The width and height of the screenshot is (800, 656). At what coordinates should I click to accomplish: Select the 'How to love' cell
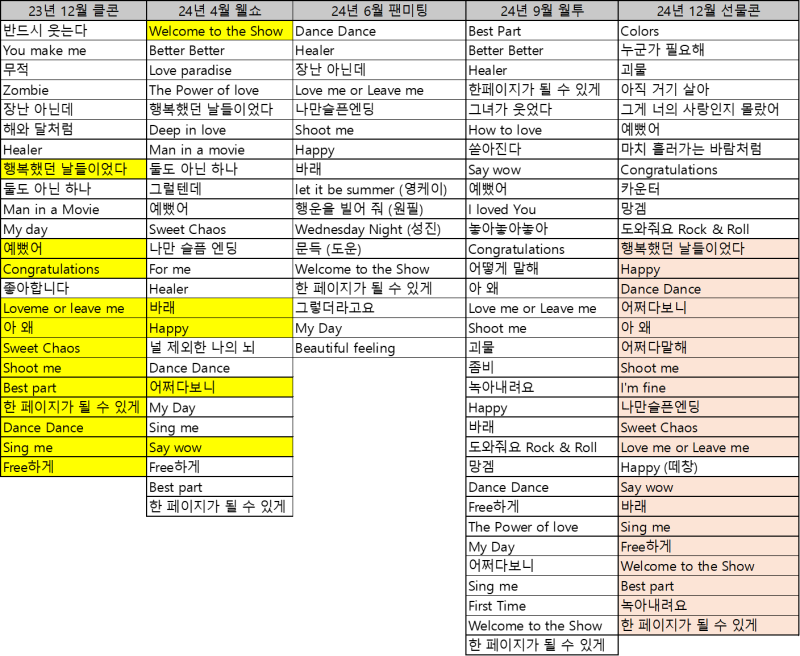coord(542,130)
